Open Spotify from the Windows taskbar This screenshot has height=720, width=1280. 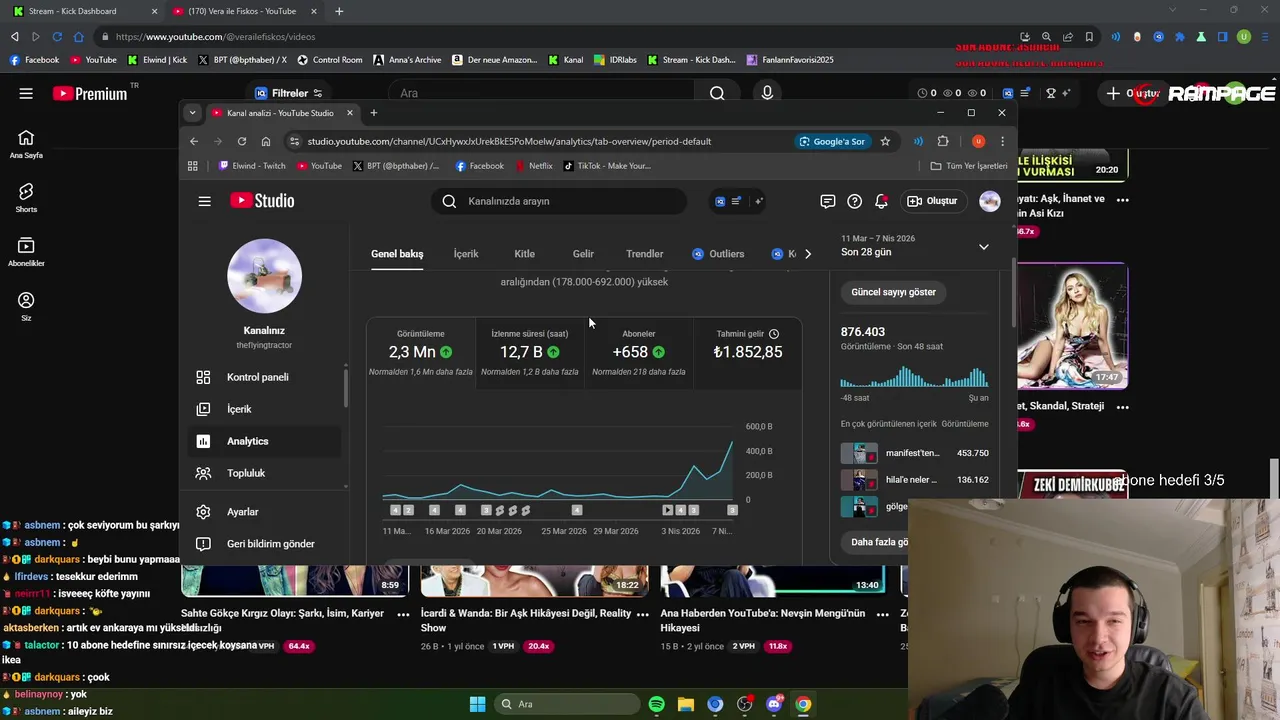click(x=656, y=704)
